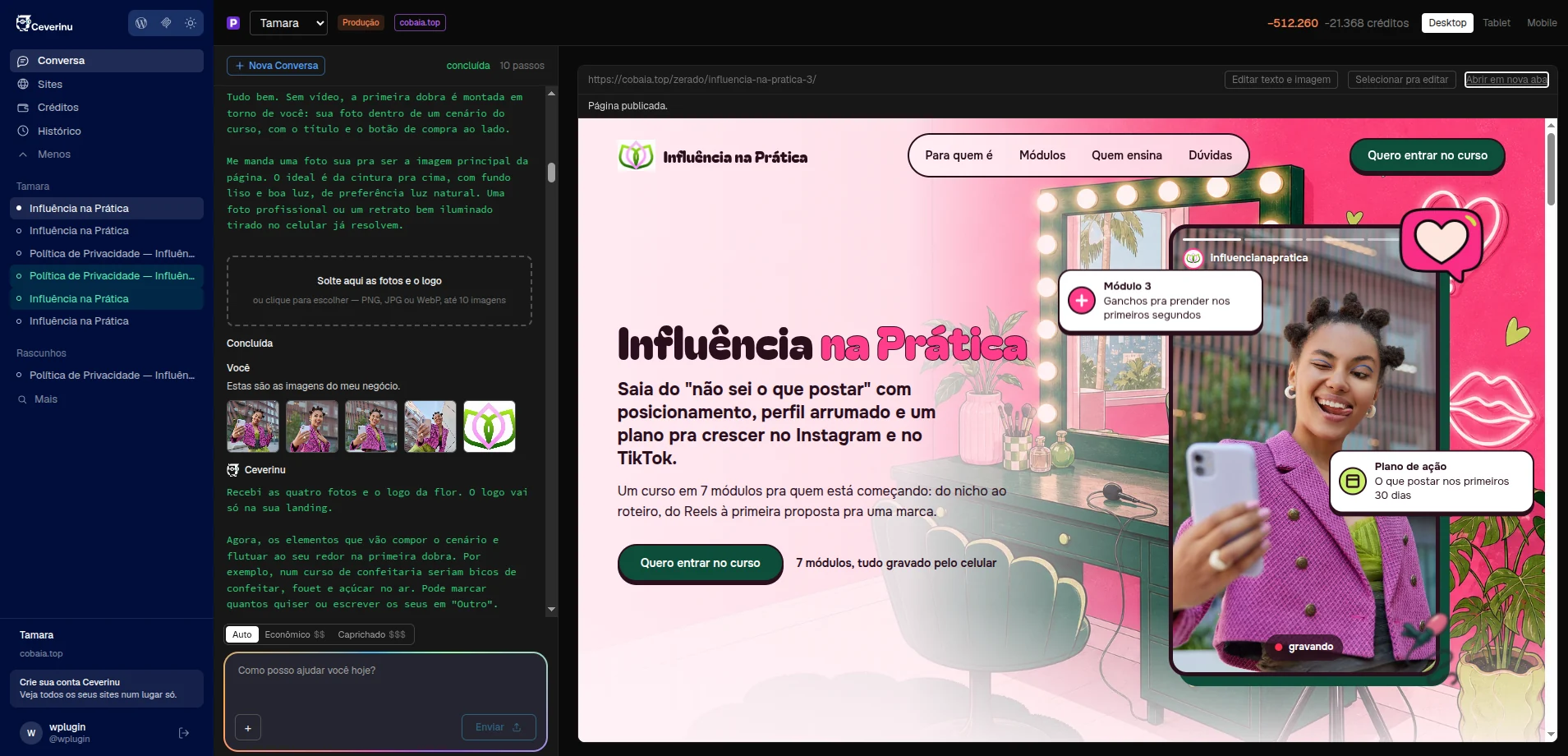Click the plus attachment button in chat box
This screenshot has height=756, width=1568.
pos(248,728)
